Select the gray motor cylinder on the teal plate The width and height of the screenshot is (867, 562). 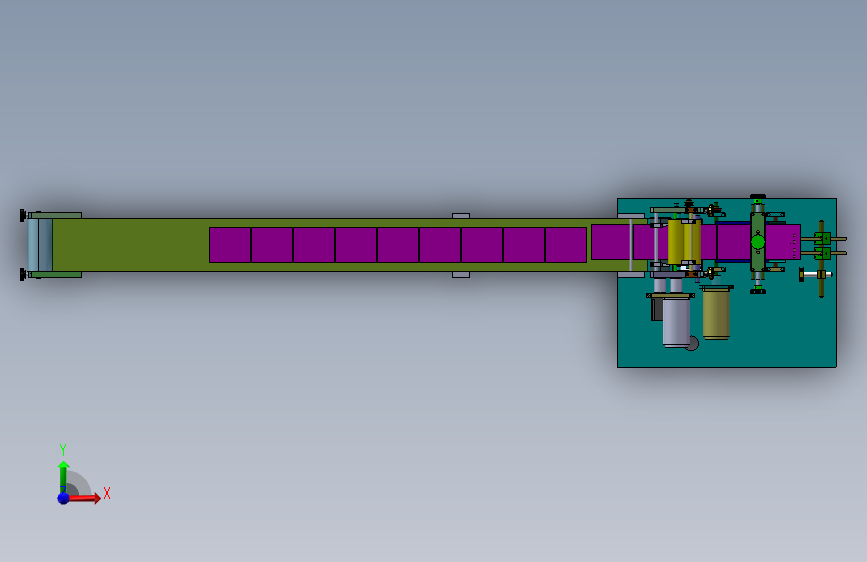(x=676, y=322)
